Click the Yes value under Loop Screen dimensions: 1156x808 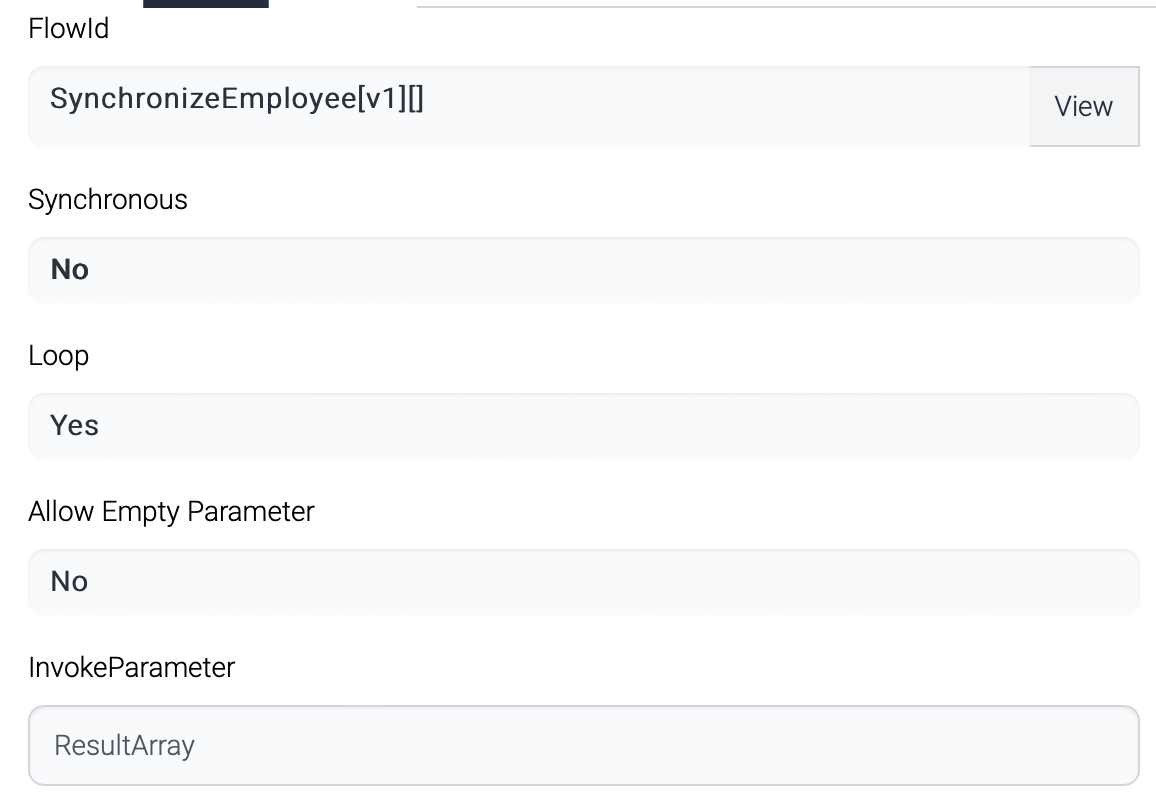click(x=75, y=426)
